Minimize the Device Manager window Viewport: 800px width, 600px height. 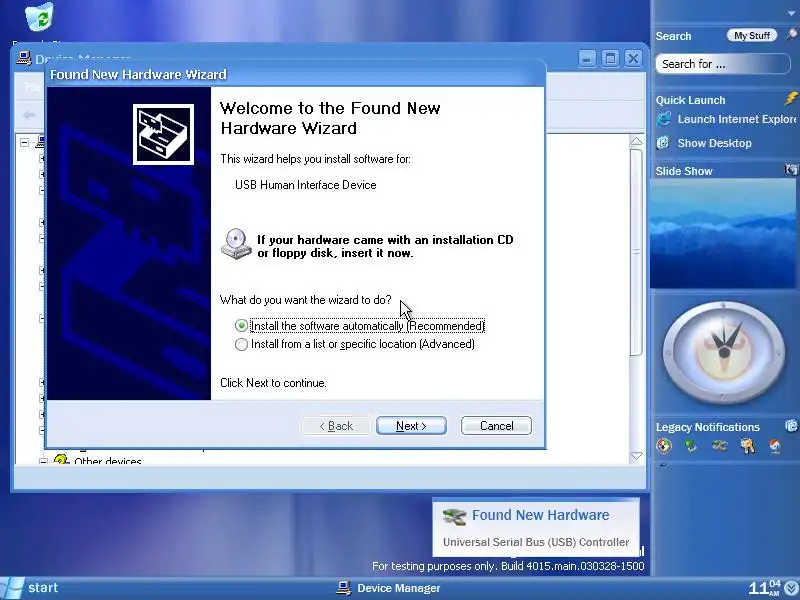[587, 59]
